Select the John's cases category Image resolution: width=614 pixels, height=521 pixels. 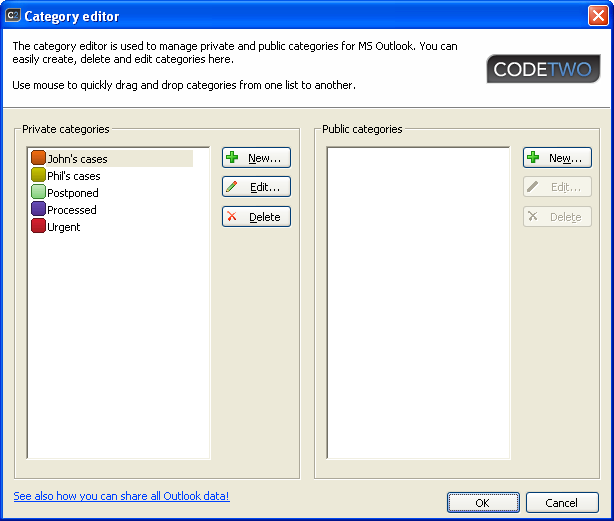pyautogui.click(x=112, y=159)
